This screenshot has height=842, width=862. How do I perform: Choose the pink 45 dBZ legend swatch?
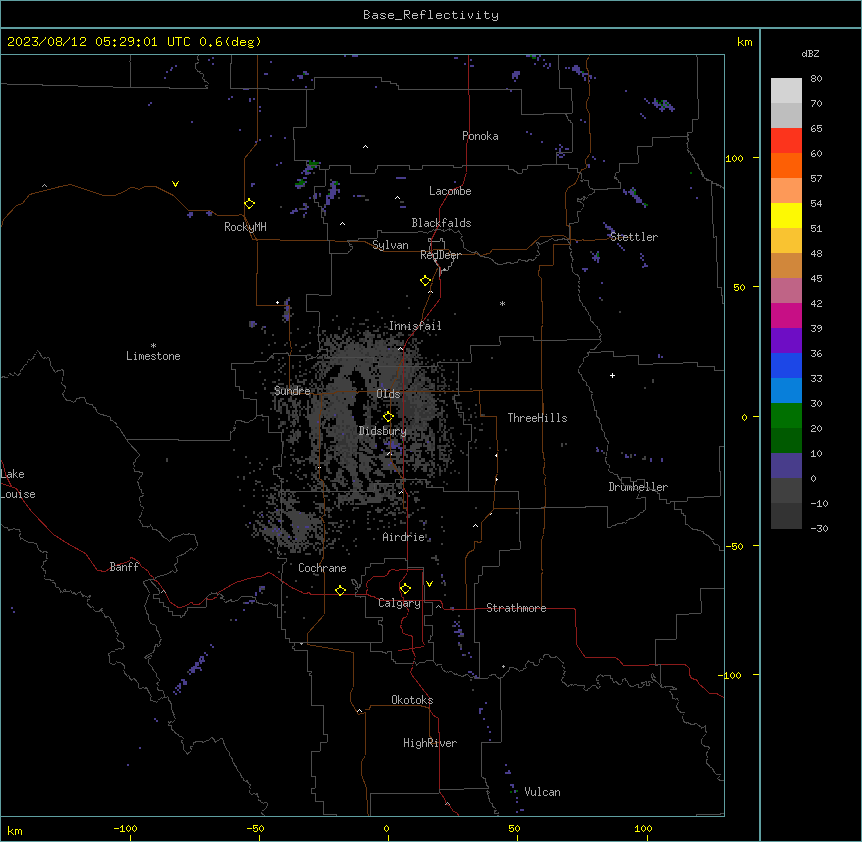click(x=786, y=291)
